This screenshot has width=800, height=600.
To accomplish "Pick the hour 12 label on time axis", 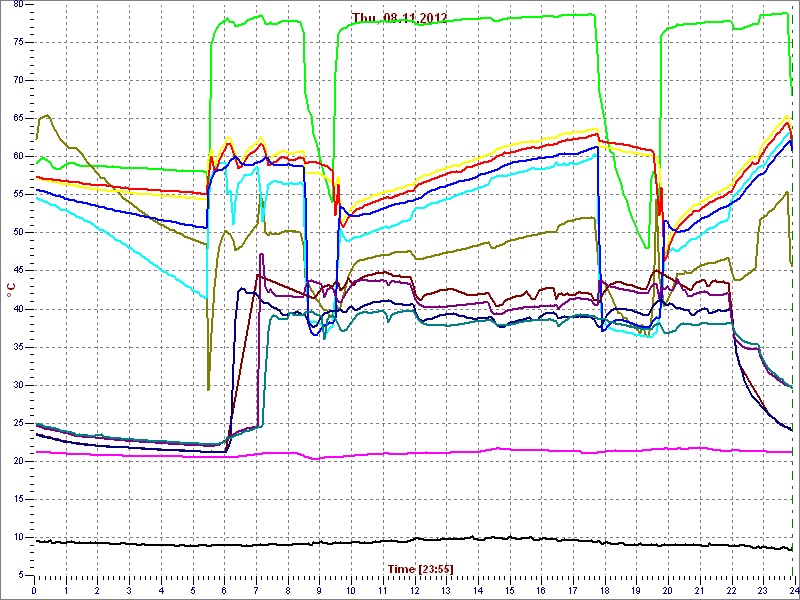I will [x=414, y=590].
